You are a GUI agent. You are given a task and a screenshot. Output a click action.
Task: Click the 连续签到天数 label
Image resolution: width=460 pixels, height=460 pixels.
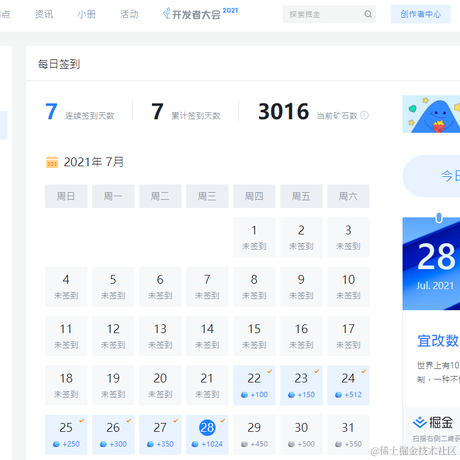point(90,116)
